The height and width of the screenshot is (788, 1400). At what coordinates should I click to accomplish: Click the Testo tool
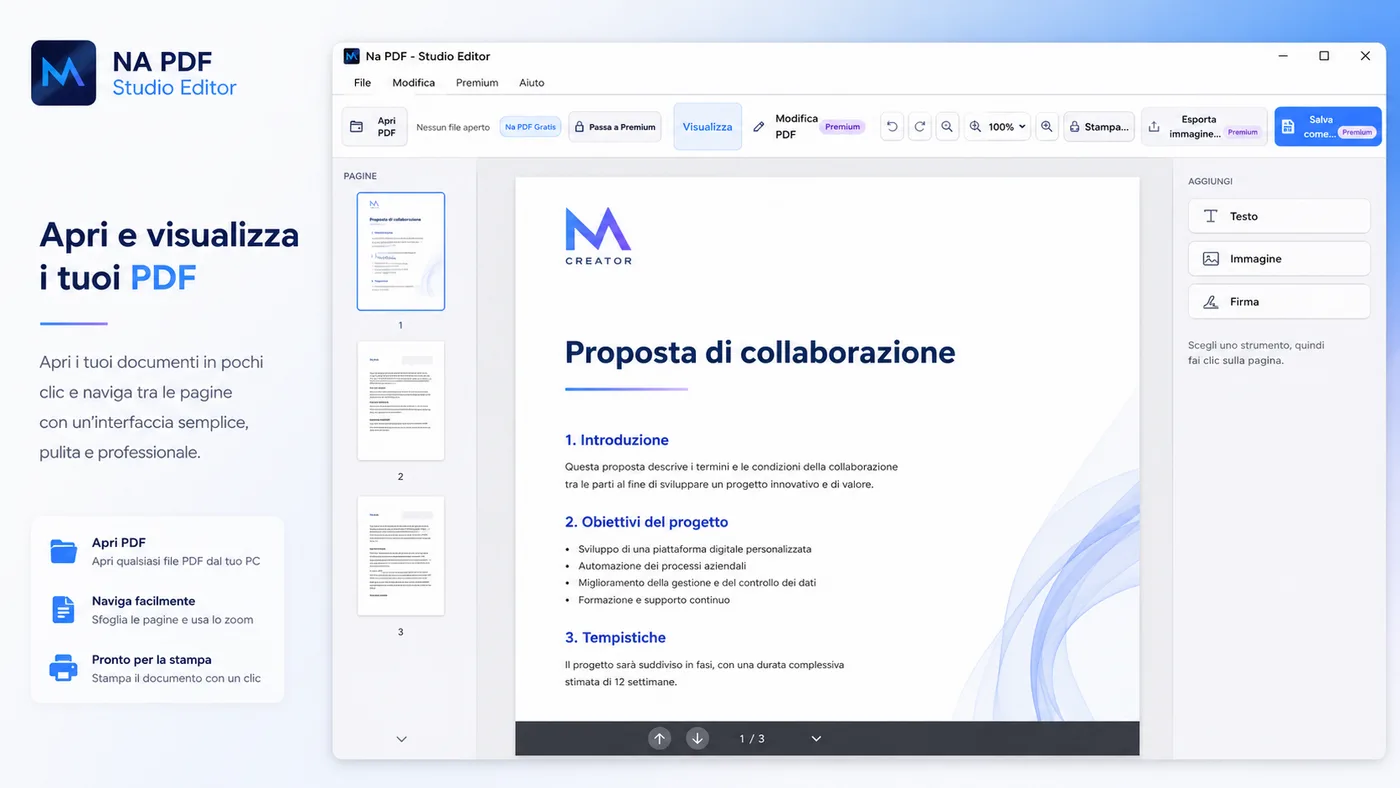click(x=1279, y=216)
